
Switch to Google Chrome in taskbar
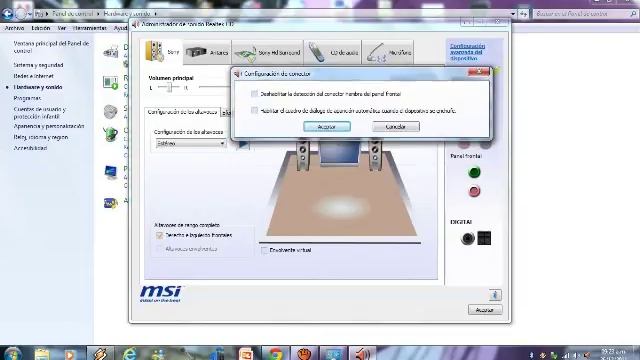[275, 354]
